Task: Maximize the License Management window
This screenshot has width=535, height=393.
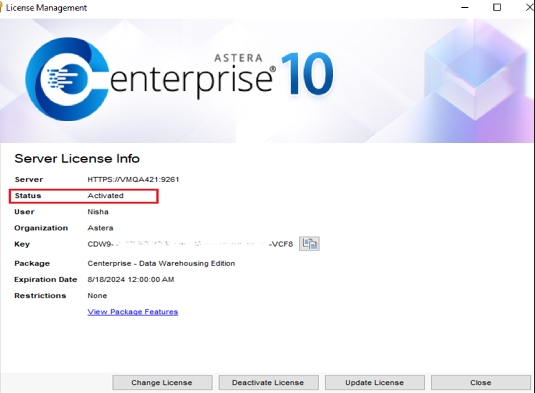Action: click(497, 8)
